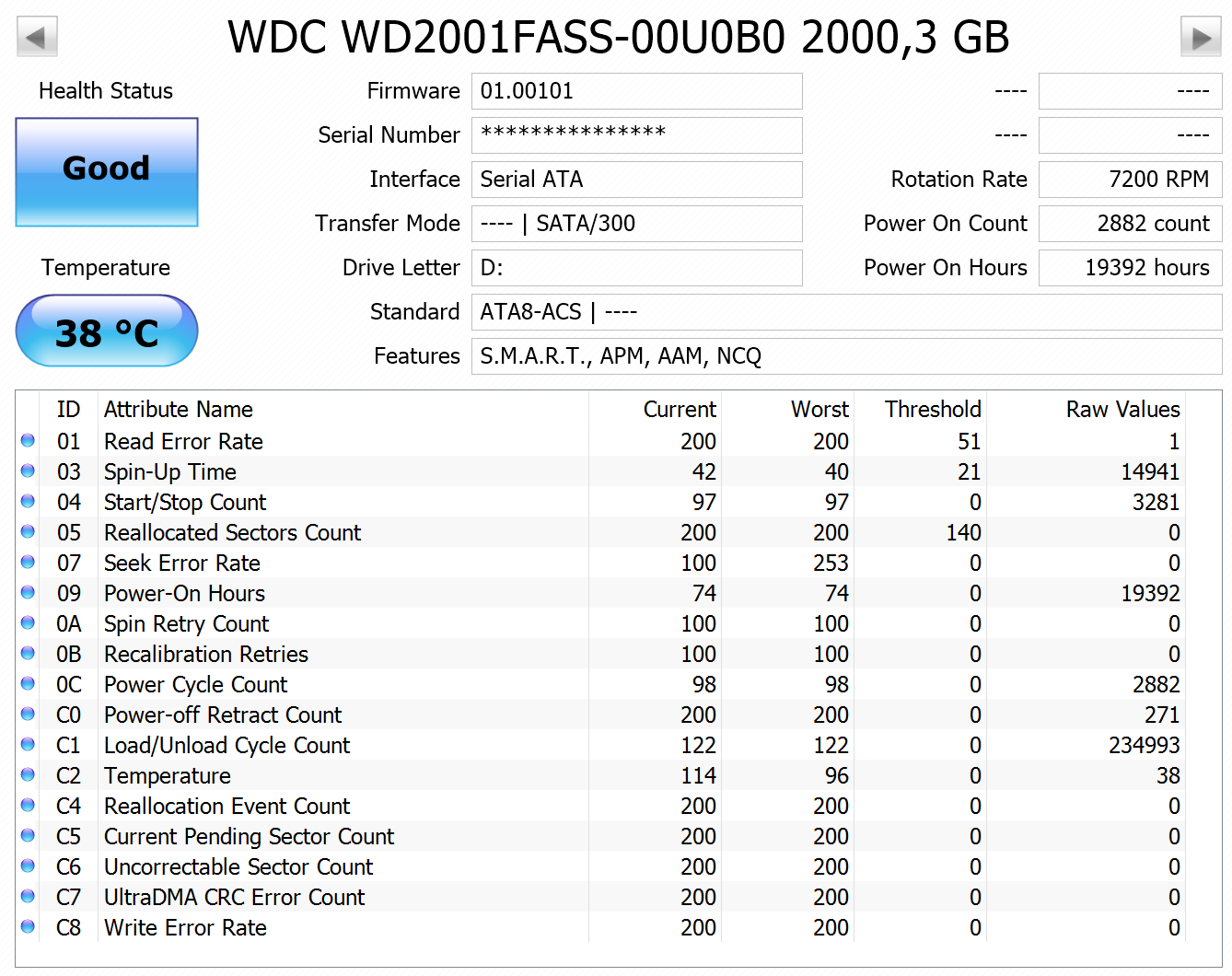Click the Worst column header
The width and height of the screenshot is (1232, 976).
pos(819,410)
